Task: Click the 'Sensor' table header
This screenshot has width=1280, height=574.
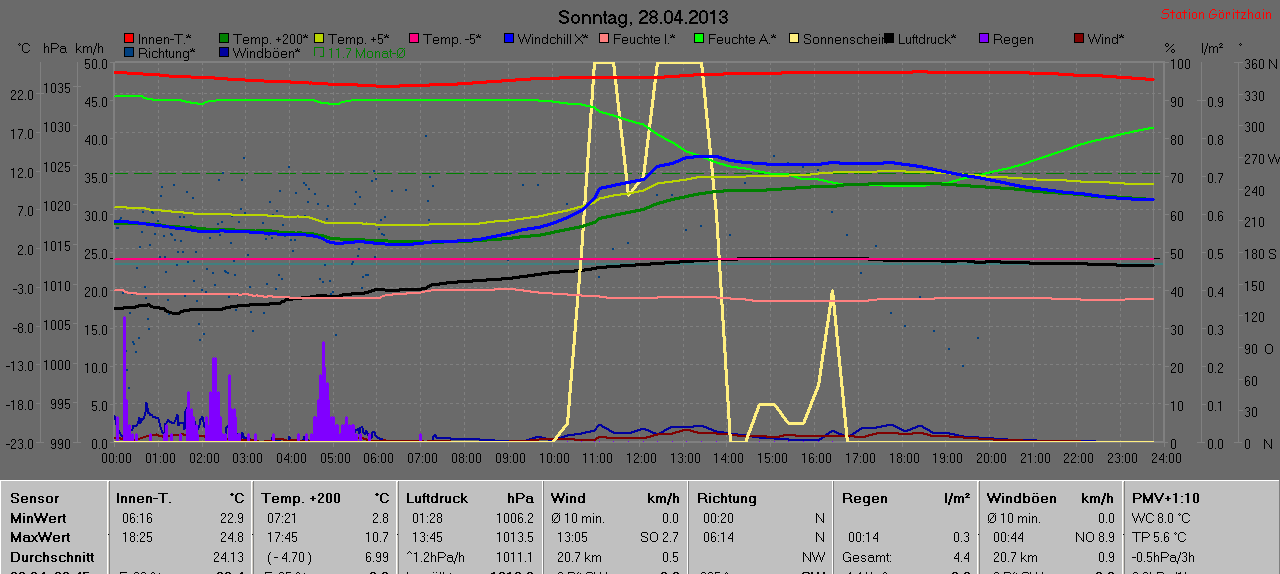Action: tap(35, 498)
